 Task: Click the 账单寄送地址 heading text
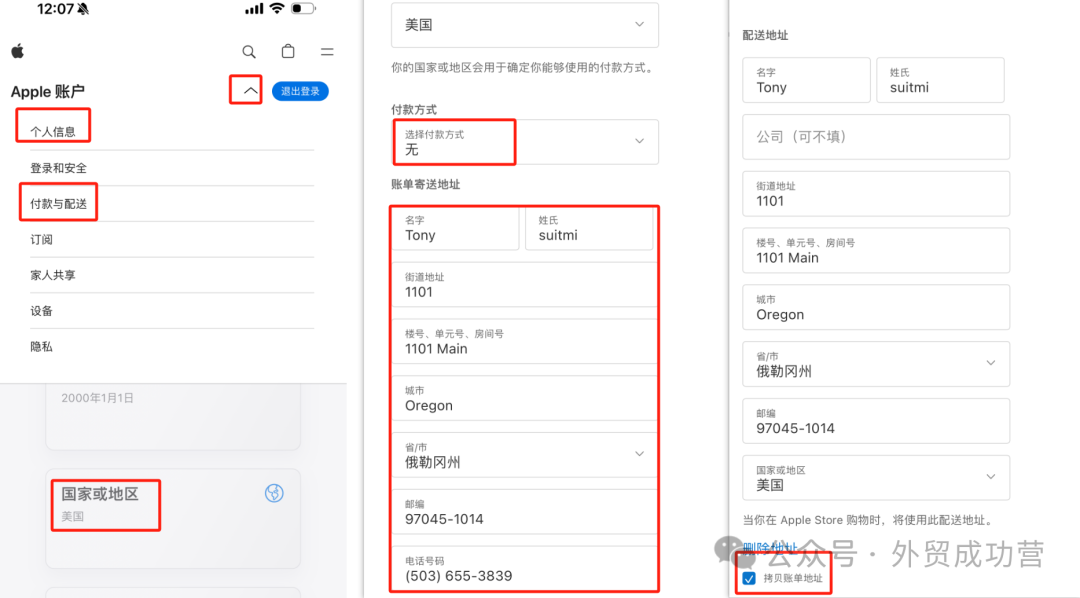(426, 185)
